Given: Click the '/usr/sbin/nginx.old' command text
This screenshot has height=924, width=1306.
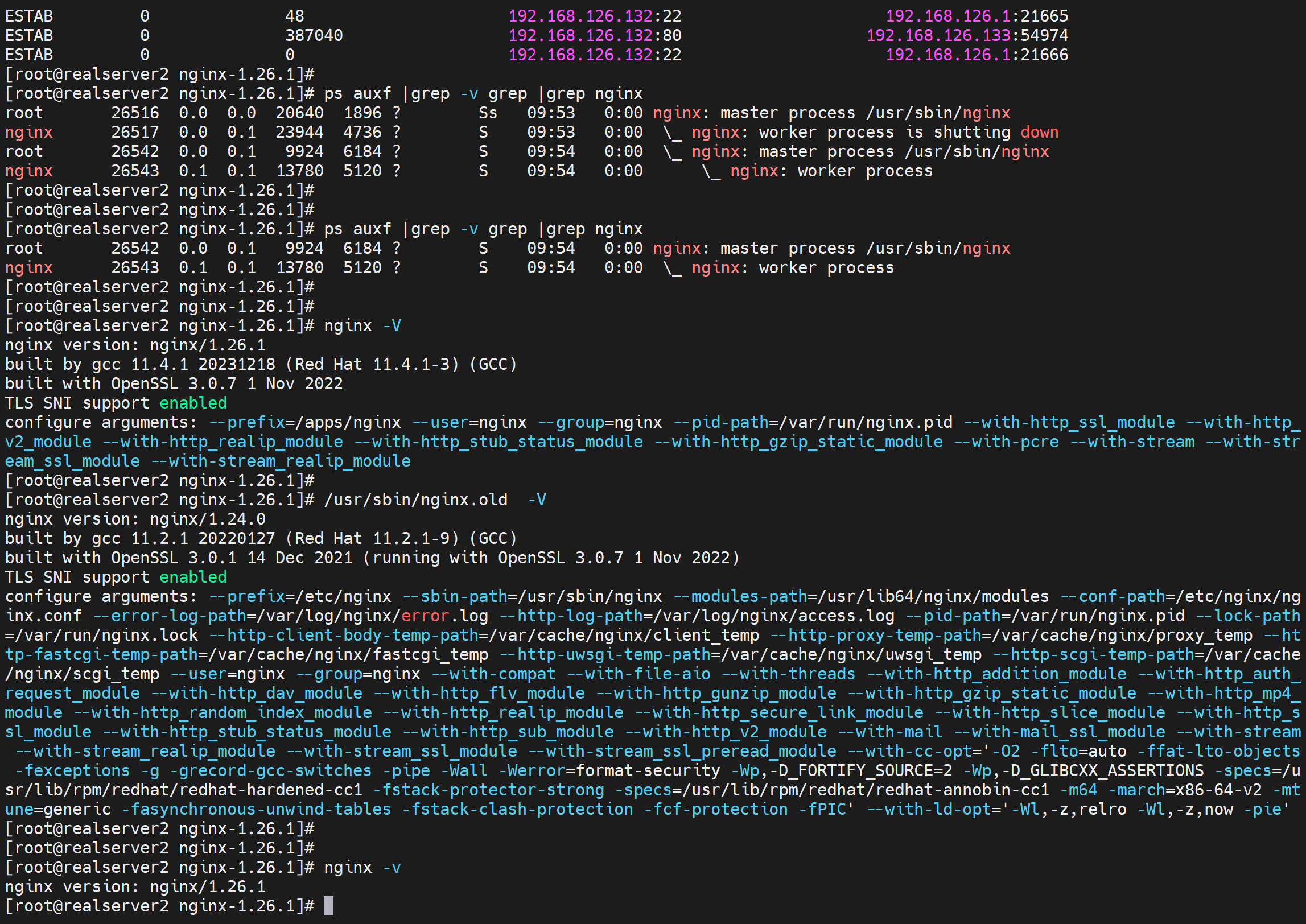Looking at the screenshot, I should (415, 500).
